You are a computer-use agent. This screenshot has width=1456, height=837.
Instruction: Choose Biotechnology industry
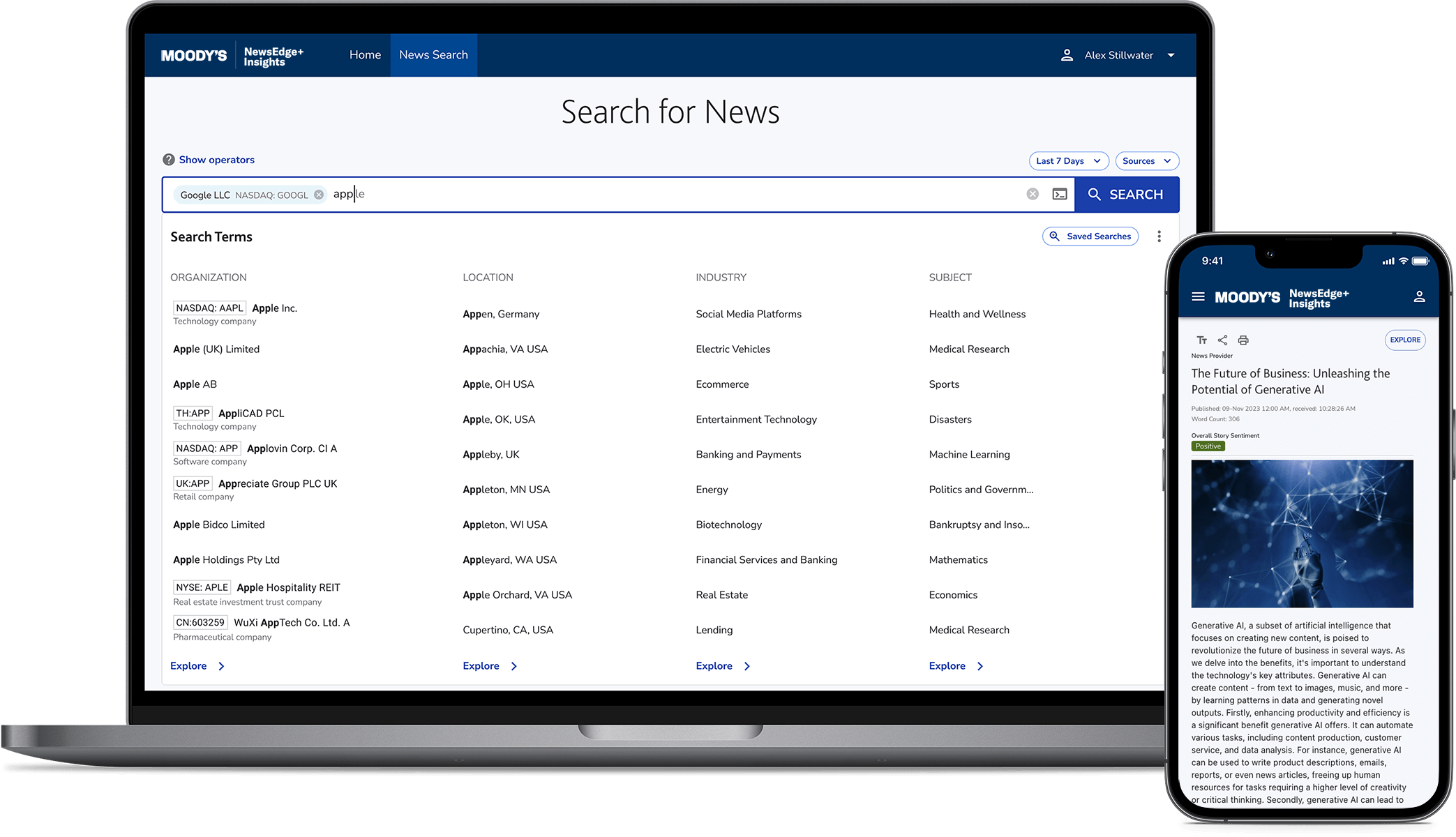(x=728, y=525)
